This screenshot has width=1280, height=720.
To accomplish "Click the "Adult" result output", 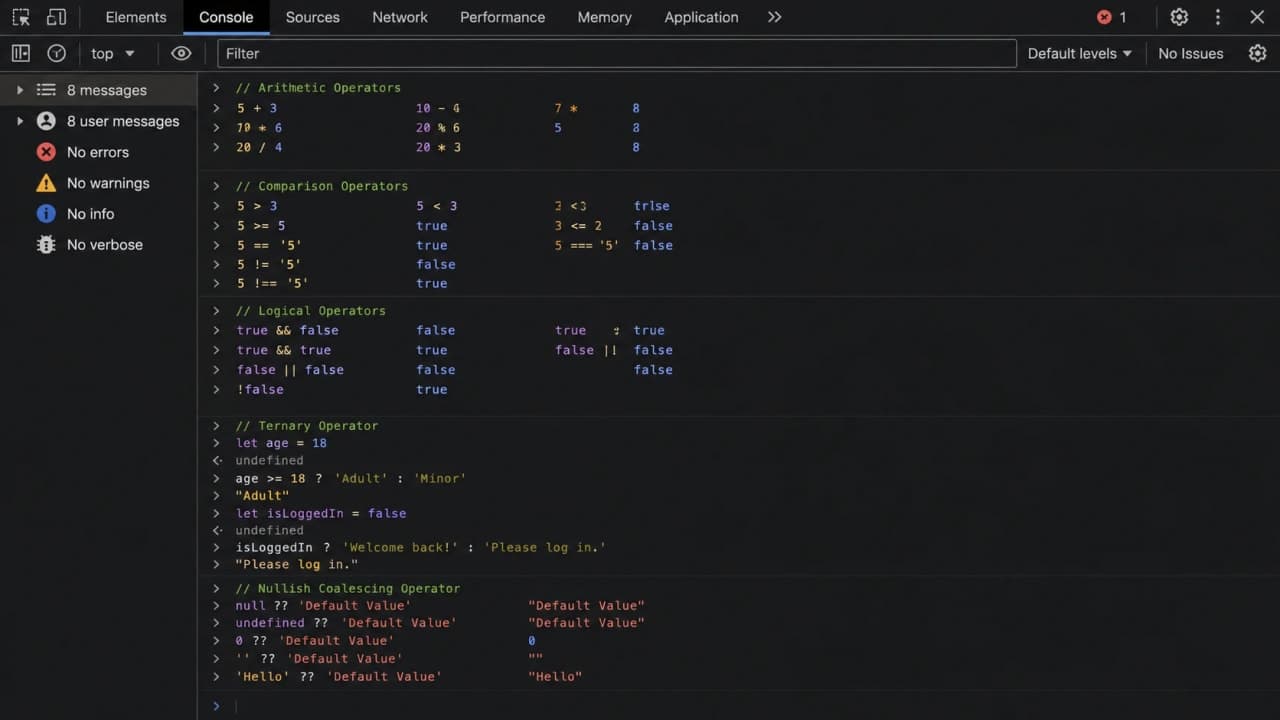I will [262, 496].
